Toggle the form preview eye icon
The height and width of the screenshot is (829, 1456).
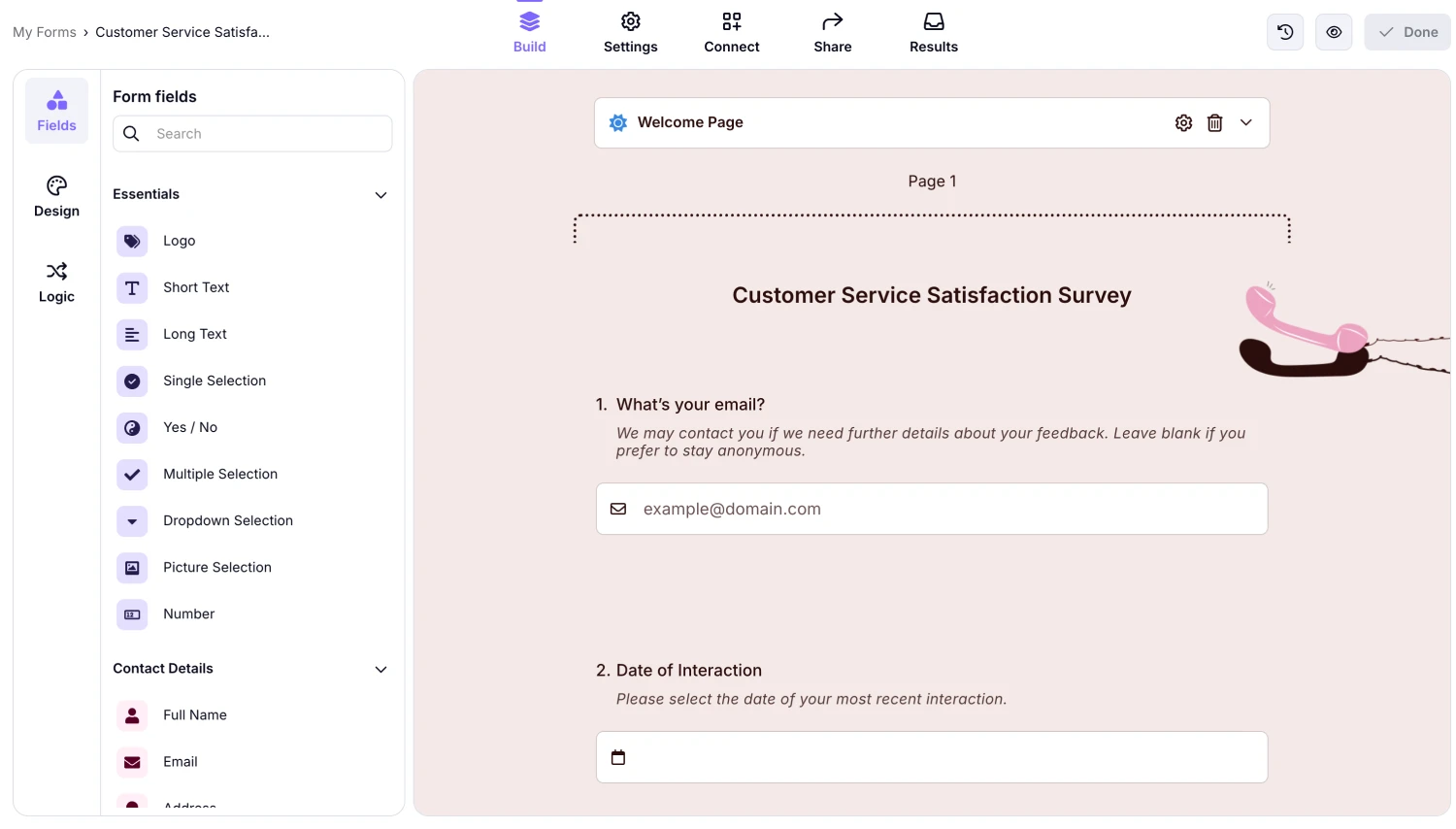(x=1333, y=31)
